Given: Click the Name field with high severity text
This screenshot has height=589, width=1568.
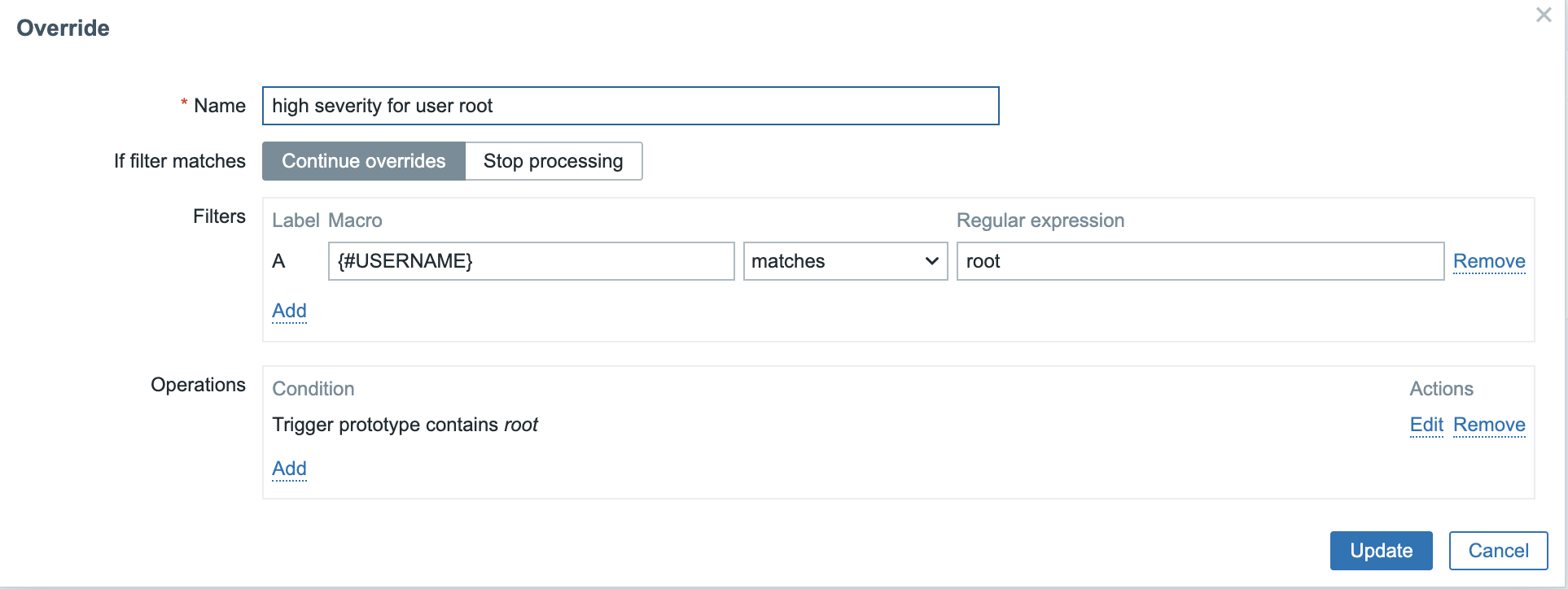Looking at the screenshot, I should (630, 106).
